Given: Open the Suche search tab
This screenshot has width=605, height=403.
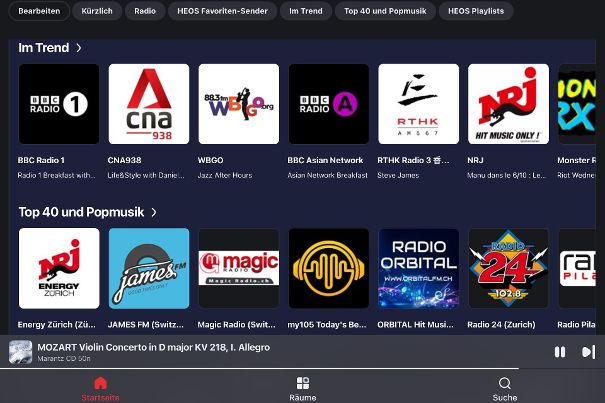Looking at the screenshot, I should 505,389.
